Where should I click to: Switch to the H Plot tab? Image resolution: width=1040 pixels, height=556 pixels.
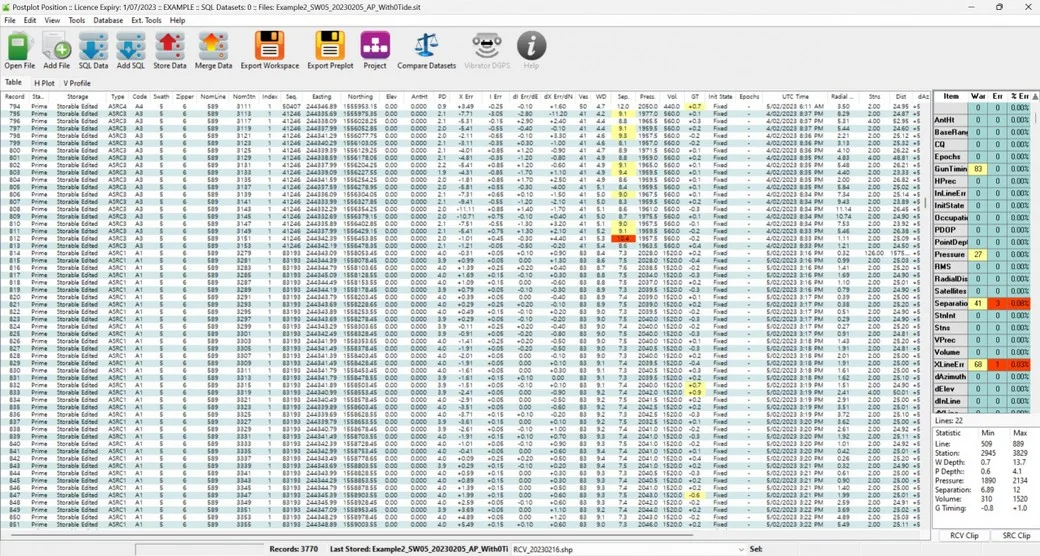click(x=44, y=83)
